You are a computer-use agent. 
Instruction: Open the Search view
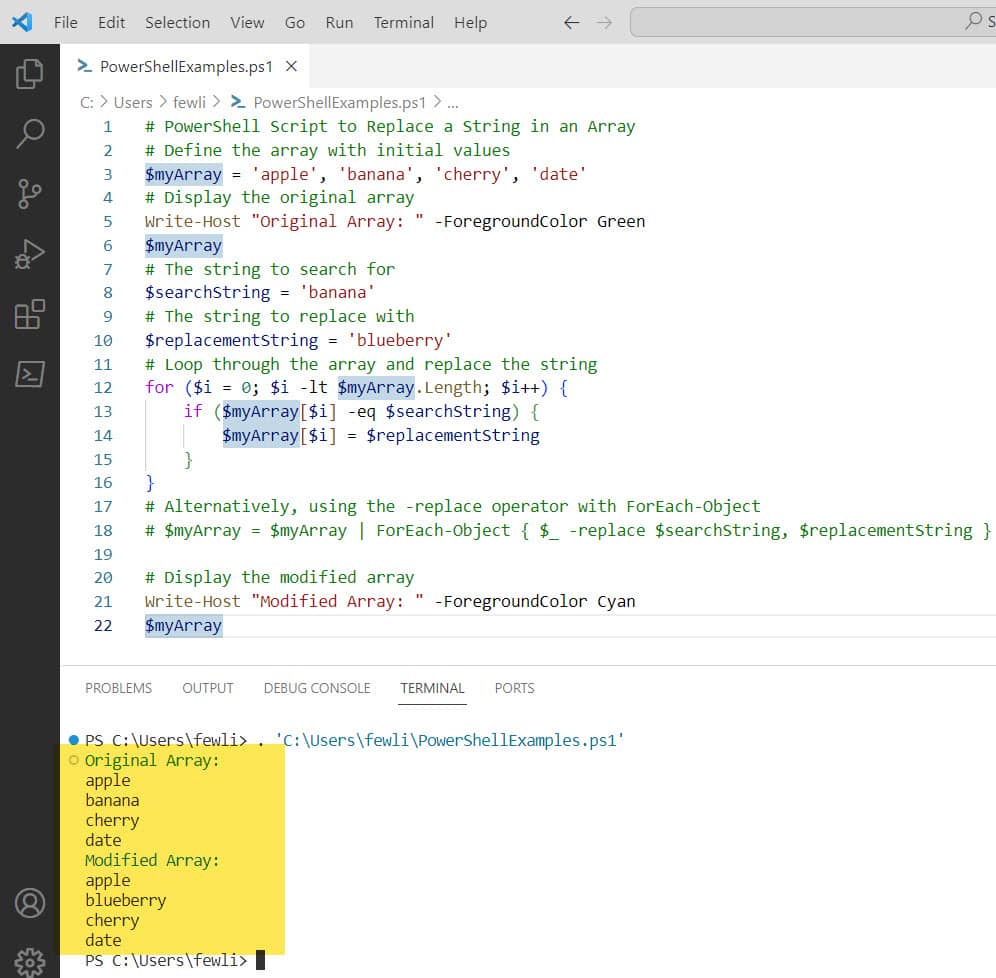click(30, 133)
